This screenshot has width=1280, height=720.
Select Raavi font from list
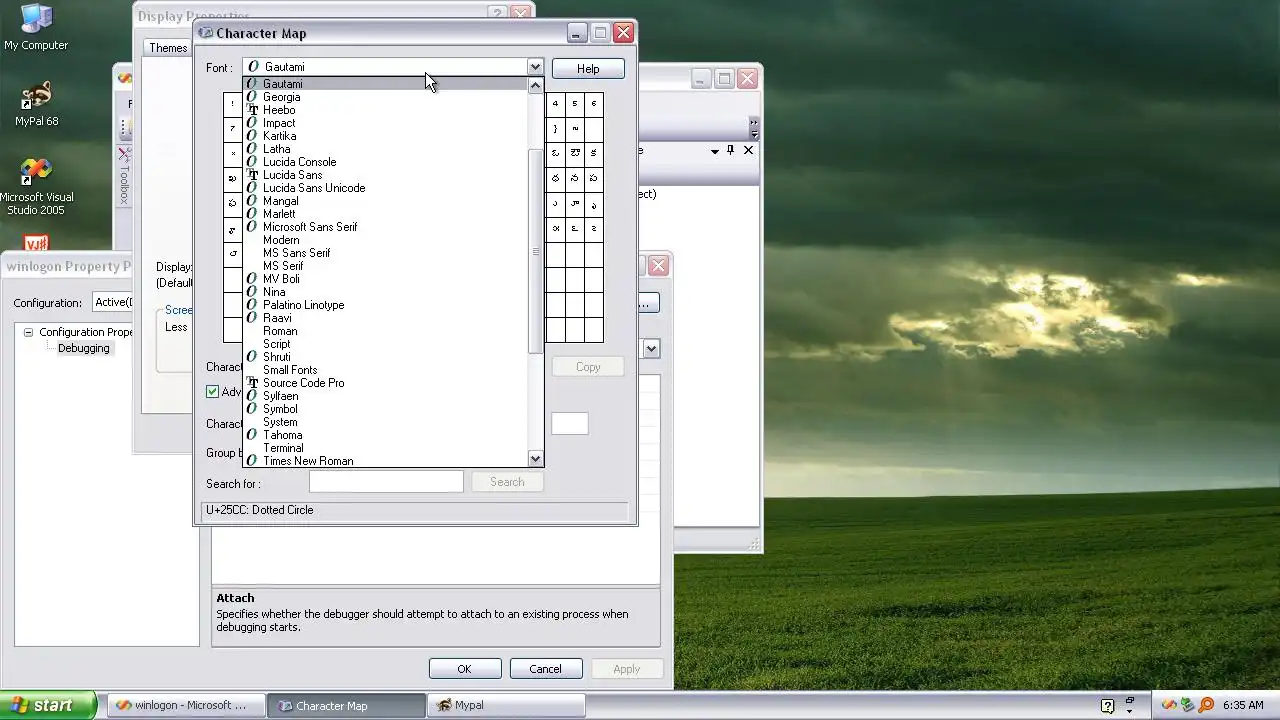pos(385,318)
